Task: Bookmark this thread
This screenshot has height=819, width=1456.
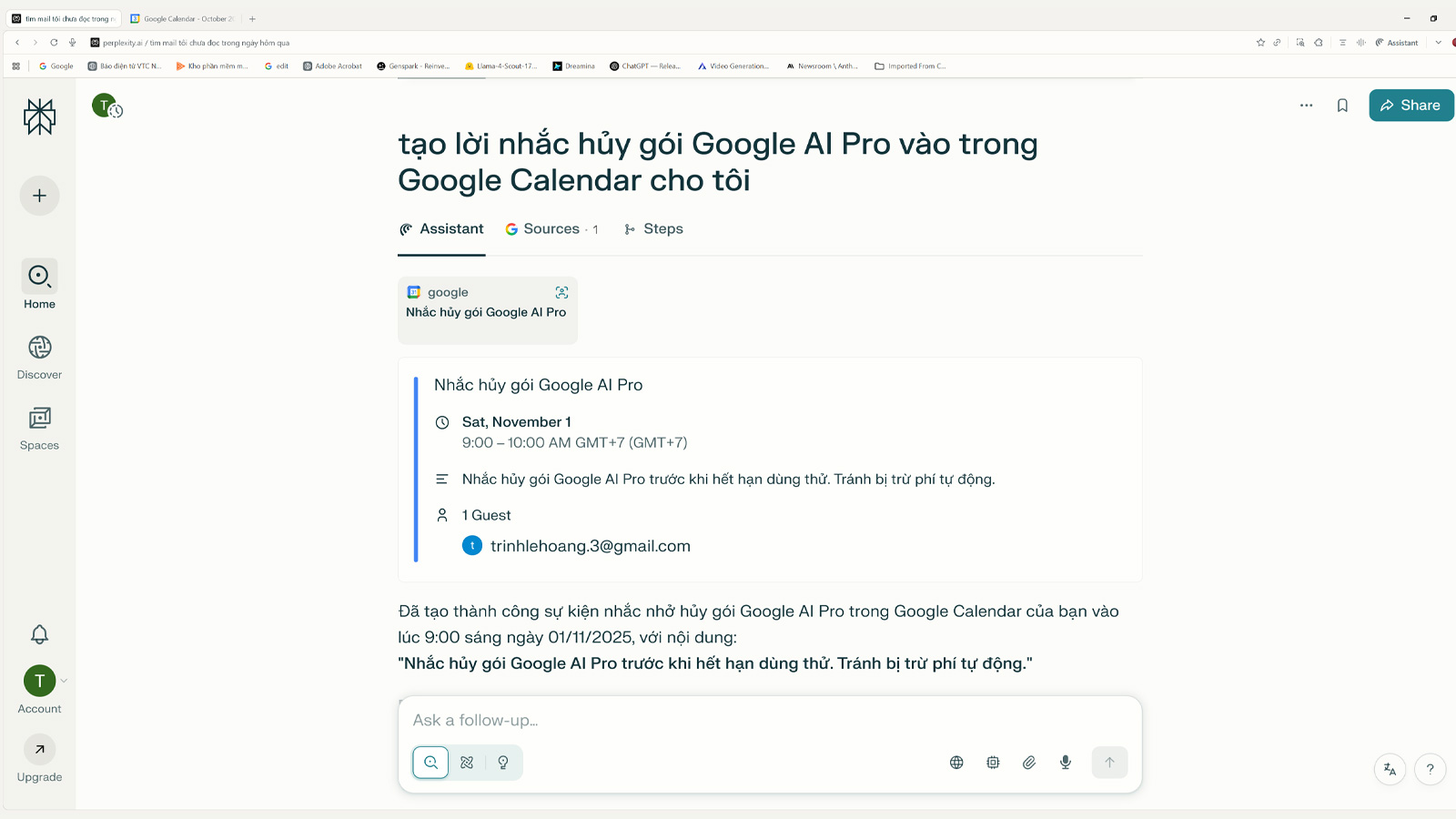Action: tap(1342, 106)
